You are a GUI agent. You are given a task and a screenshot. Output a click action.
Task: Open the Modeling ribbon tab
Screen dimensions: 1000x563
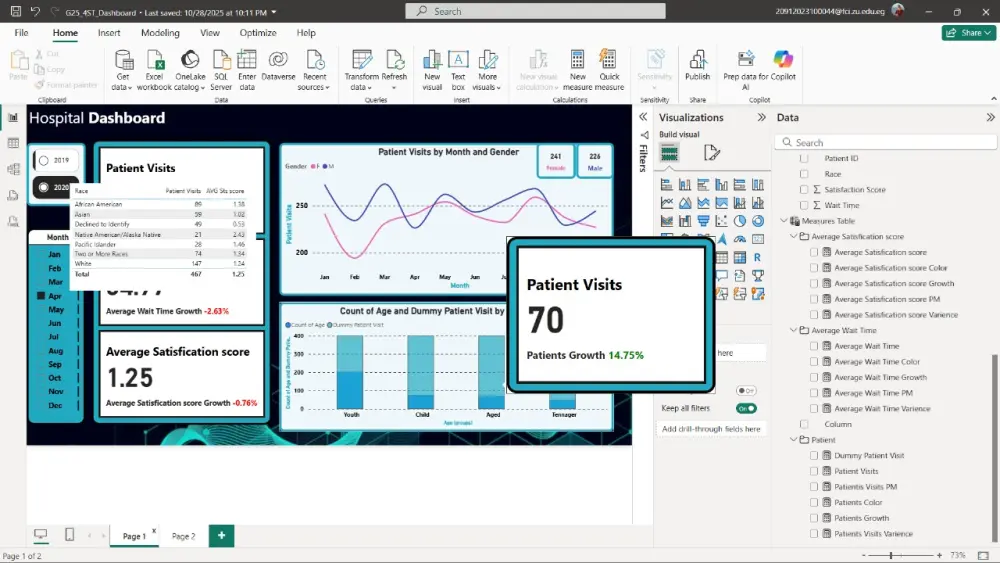pyautogui.click(x=160, y=33)
